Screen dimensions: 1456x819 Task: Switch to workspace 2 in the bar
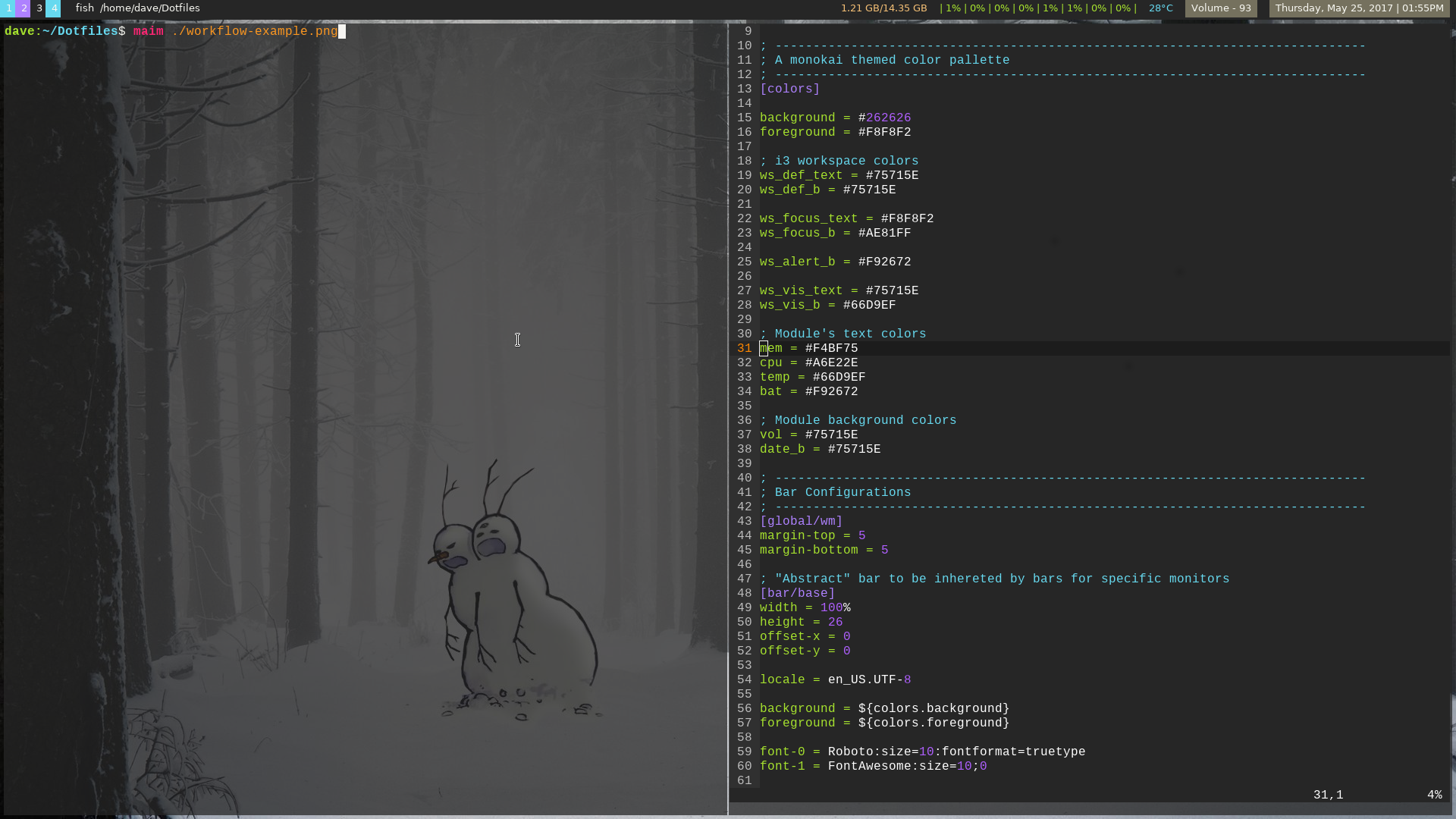coord(24,8)
